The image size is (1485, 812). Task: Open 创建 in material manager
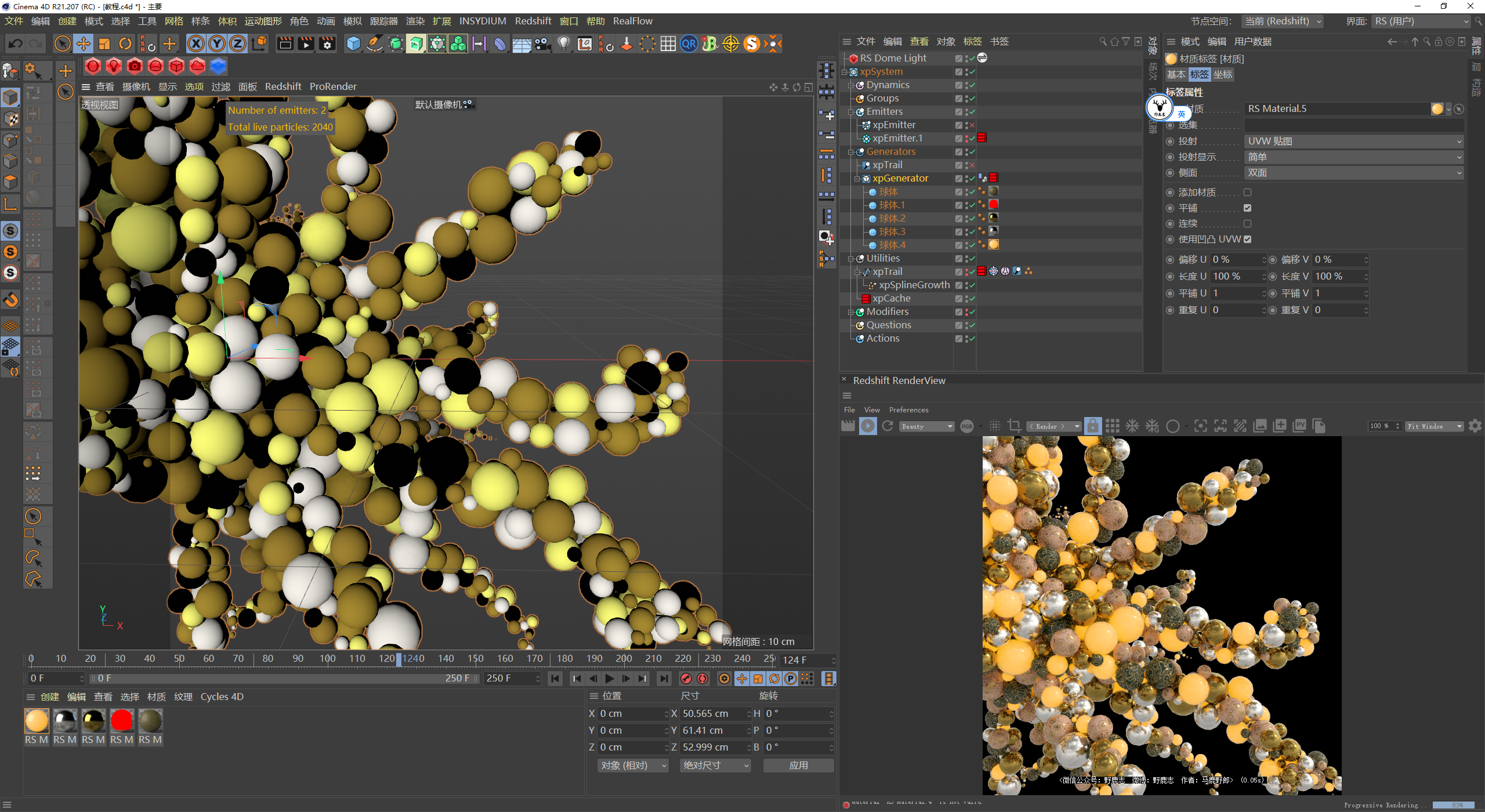coord(49,697)
